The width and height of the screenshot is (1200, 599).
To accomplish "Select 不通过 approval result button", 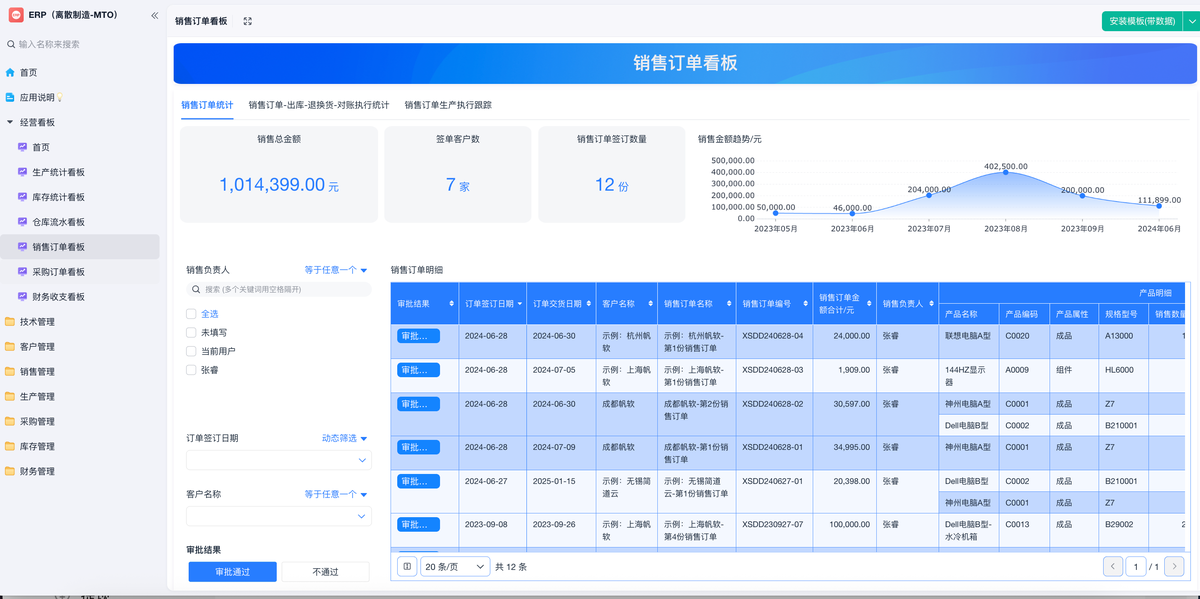I will point(325,572).
